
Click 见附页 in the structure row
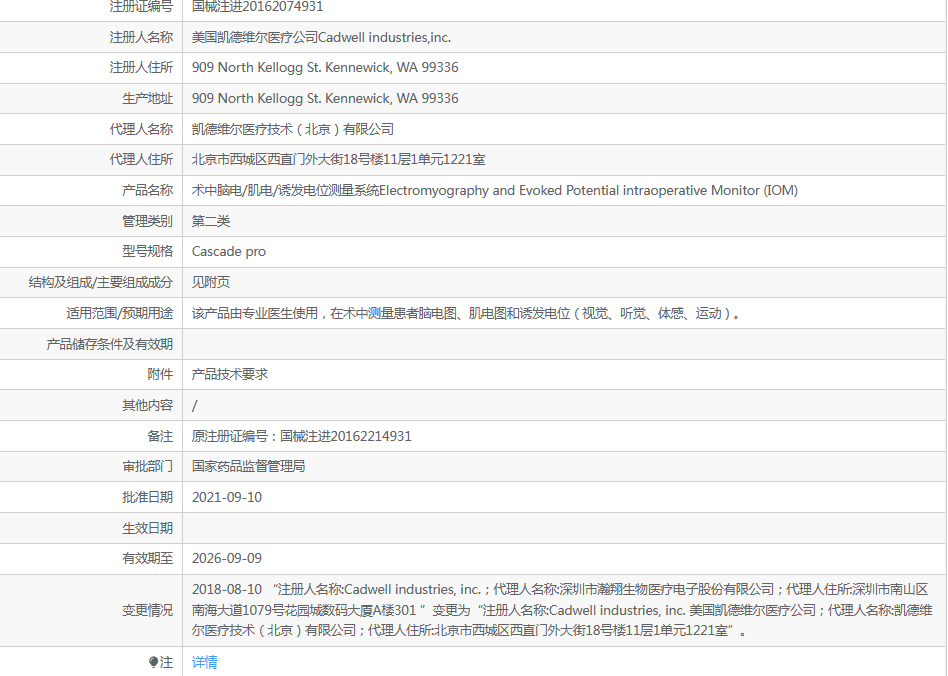(x=211, y=282)
